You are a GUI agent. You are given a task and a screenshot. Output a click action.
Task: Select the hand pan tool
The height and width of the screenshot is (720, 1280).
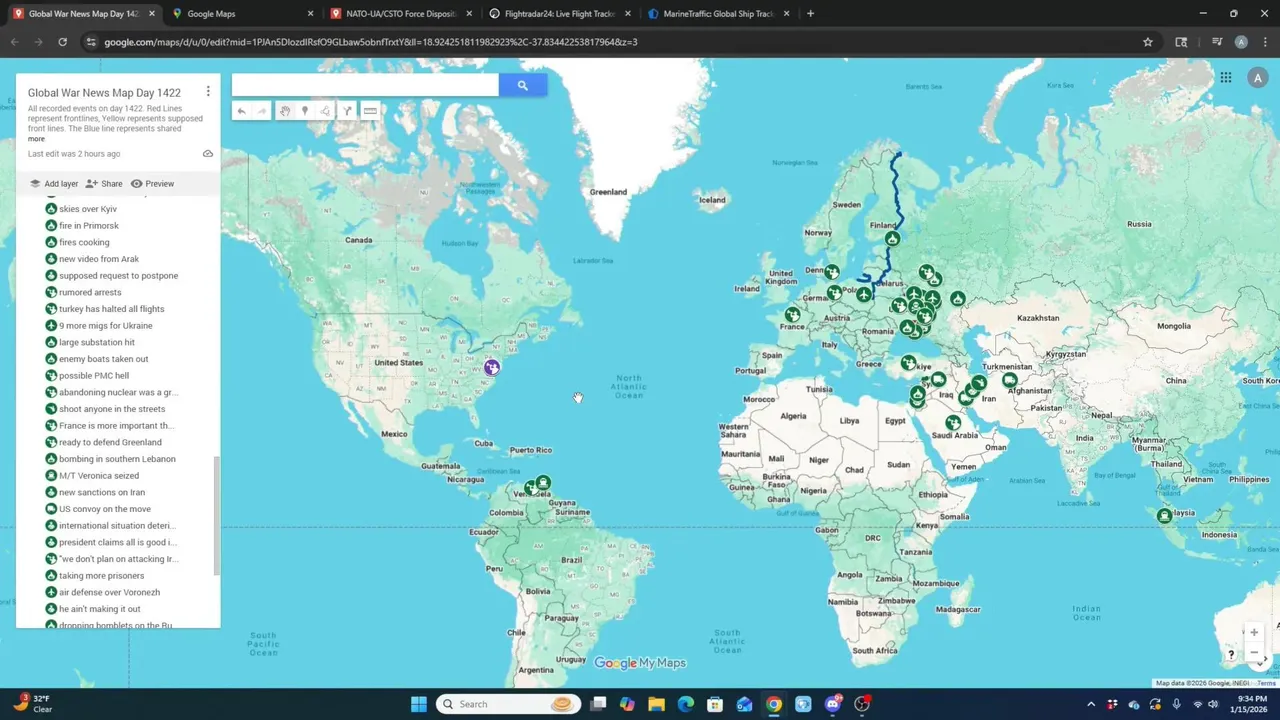click(284, 111)
